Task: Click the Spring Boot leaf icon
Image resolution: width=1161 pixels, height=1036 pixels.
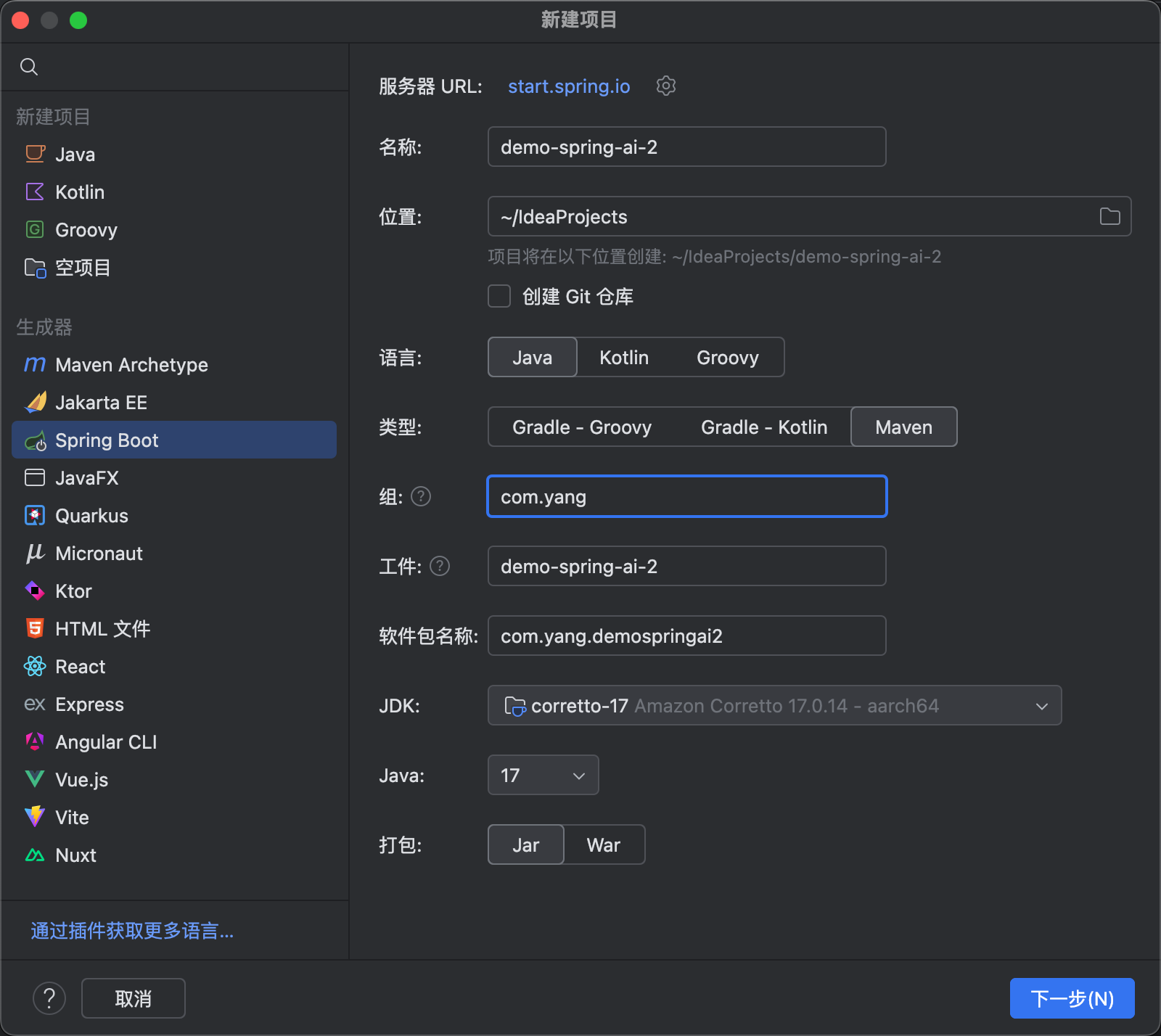Action: point(35,440)
